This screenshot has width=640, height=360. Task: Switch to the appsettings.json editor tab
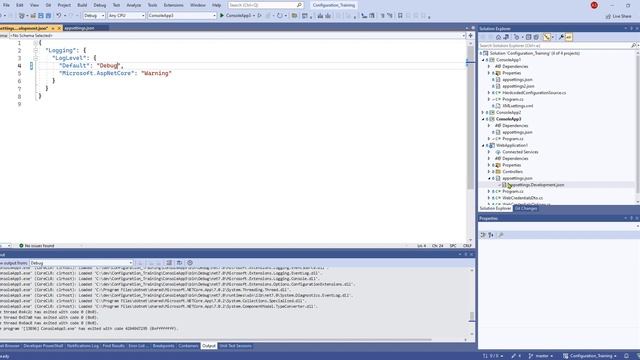coord(79,28)
